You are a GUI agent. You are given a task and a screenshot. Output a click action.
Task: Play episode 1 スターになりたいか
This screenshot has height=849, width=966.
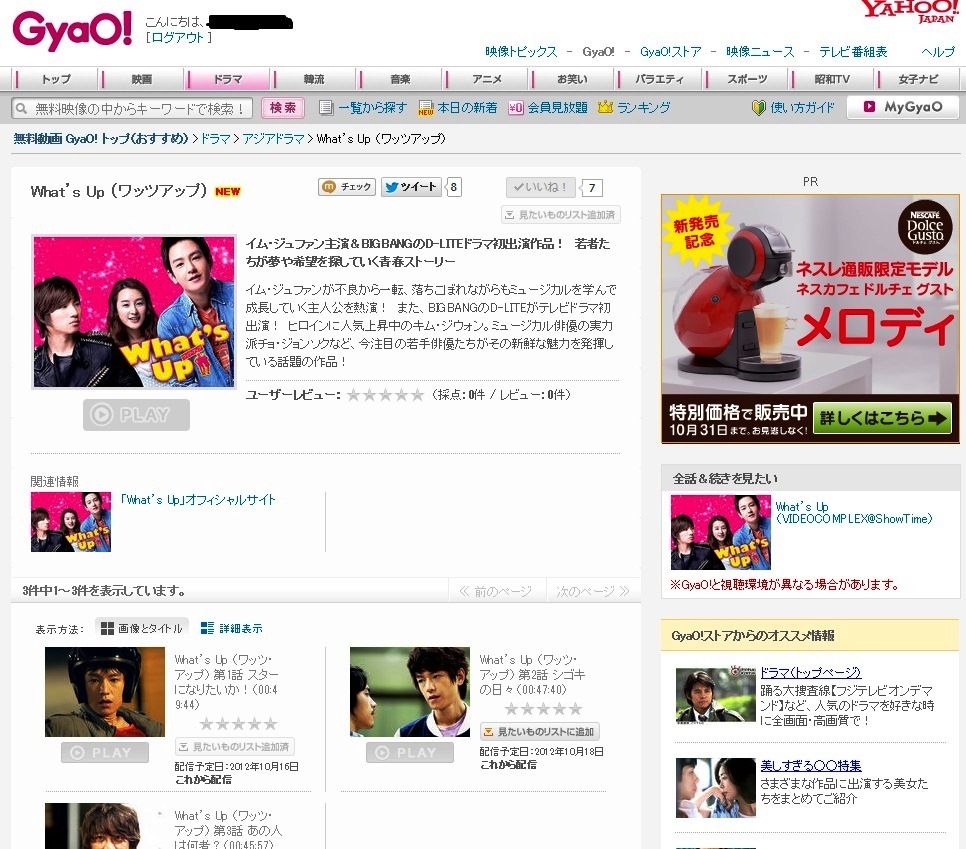tap(105, 752)
